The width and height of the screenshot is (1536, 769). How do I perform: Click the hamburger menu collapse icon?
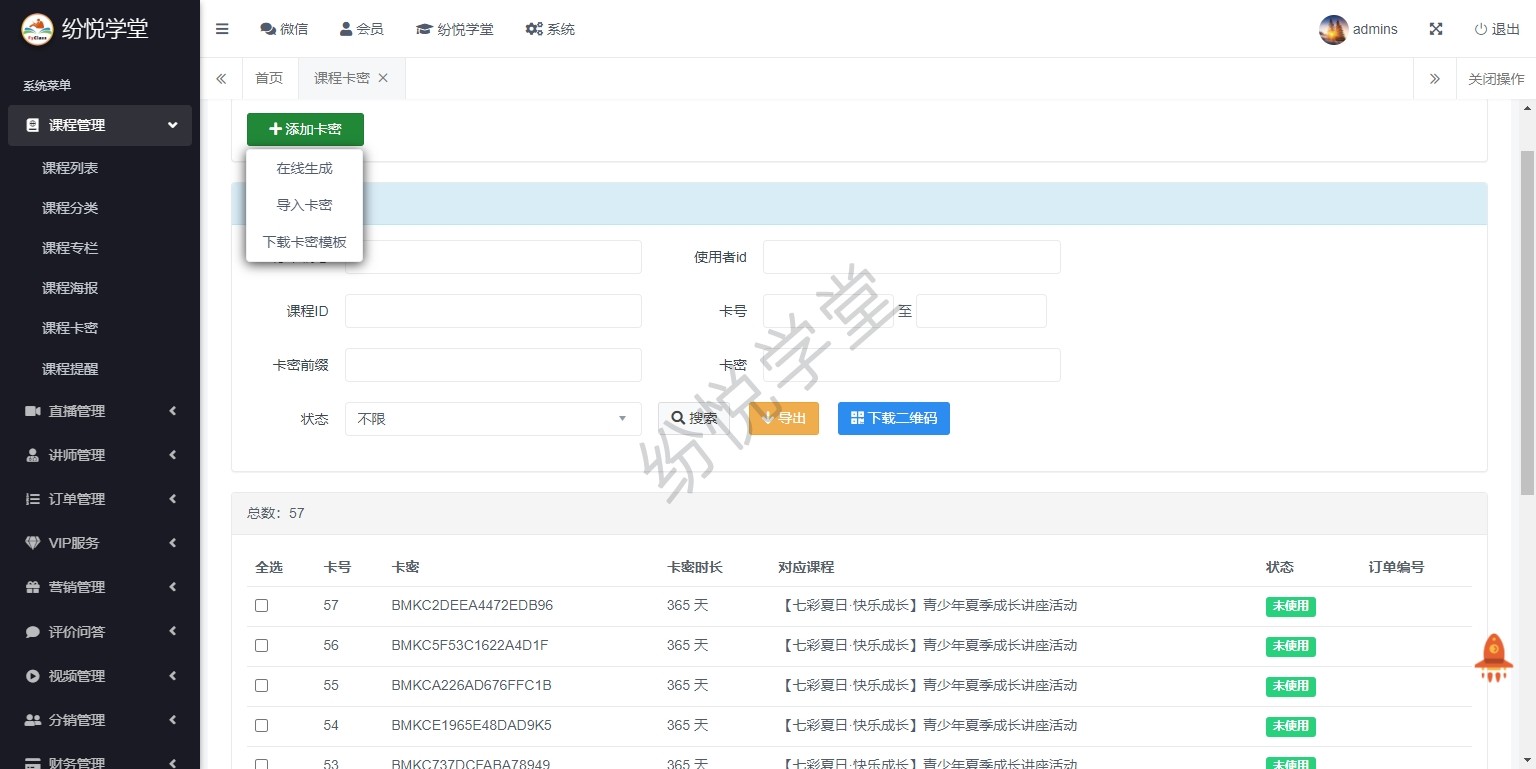click(222, 29)
